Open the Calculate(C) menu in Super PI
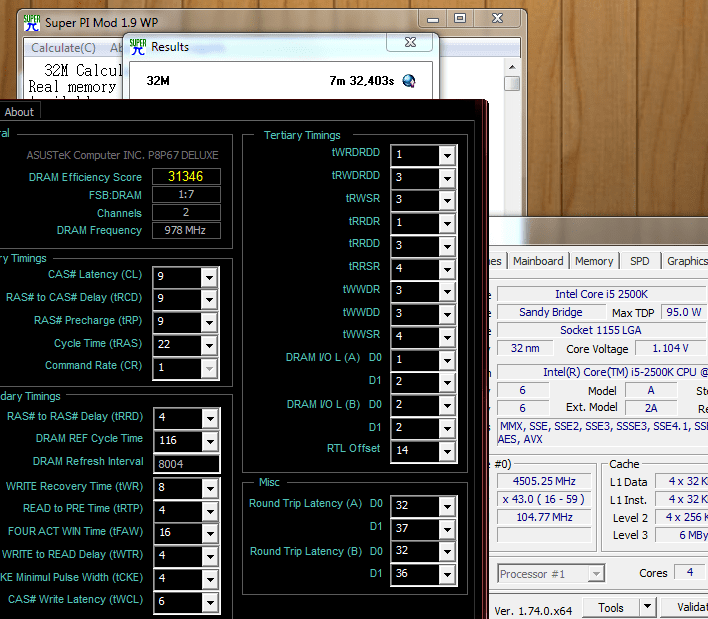The width and height of the screenshot is (708, 619). [63, 48]
